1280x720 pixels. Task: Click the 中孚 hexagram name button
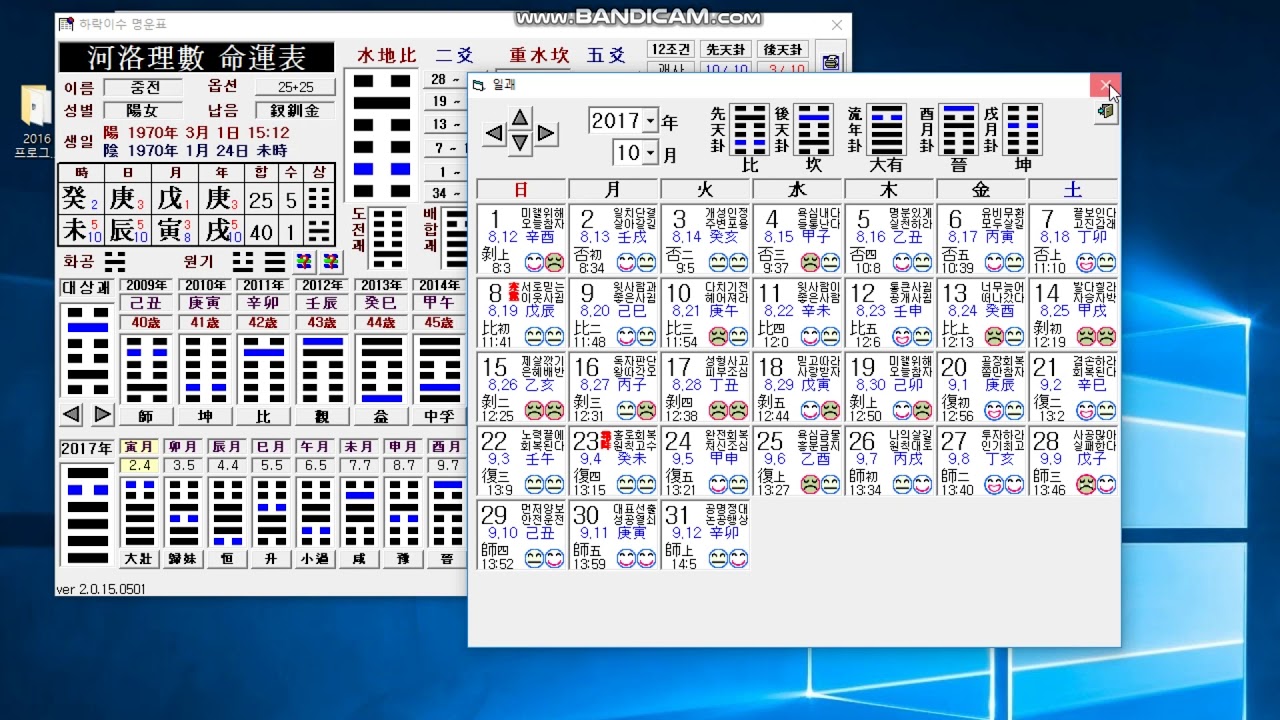(439, 415)
